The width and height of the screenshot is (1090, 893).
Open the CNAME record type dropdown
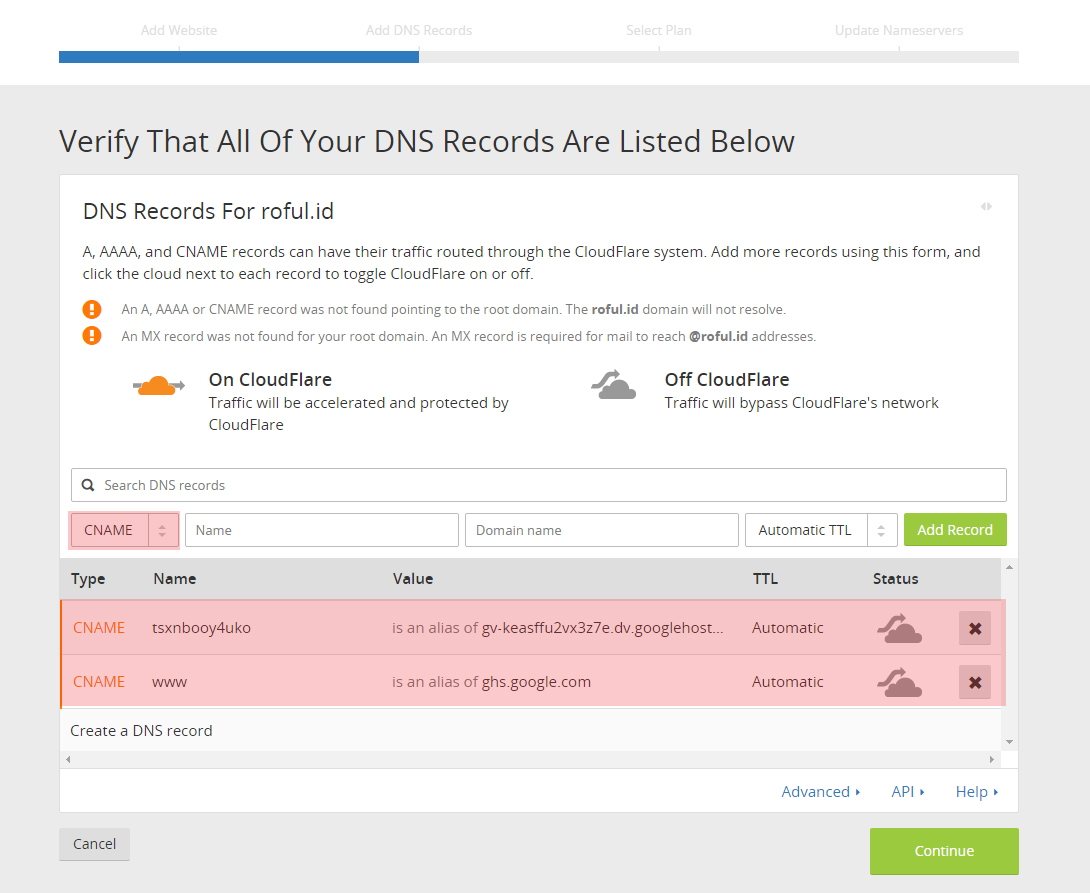pyautogui.click(x=124, y=530)
